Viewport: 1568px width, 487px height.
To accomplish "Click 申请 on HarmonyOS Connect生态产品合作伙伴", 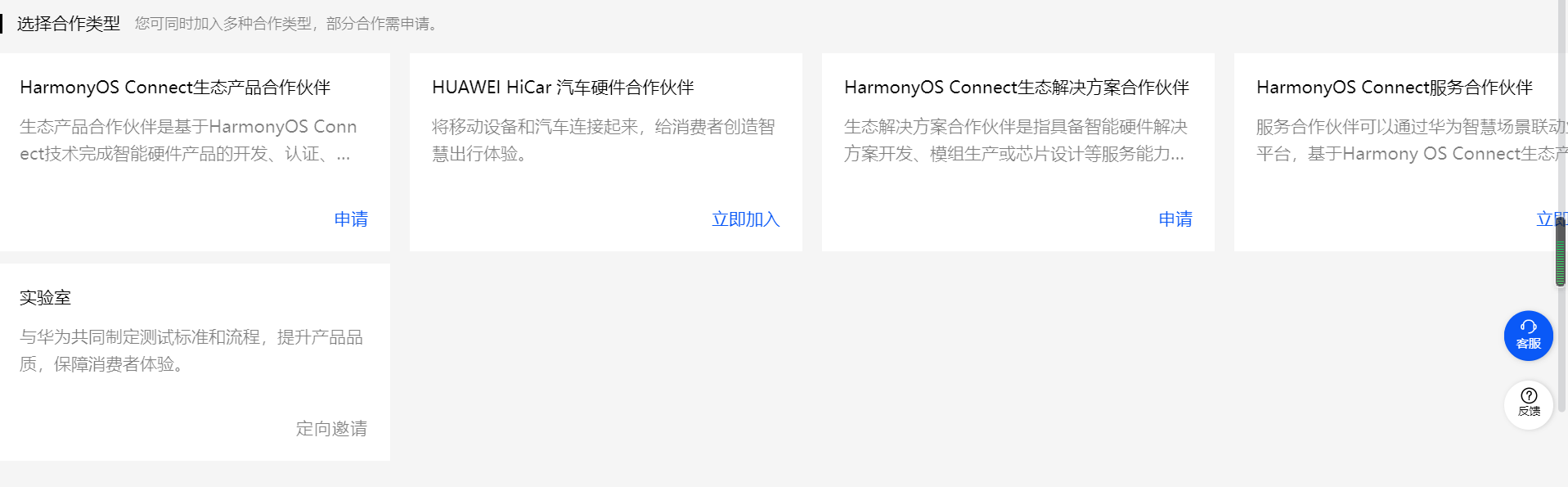I will coord(351,219).
